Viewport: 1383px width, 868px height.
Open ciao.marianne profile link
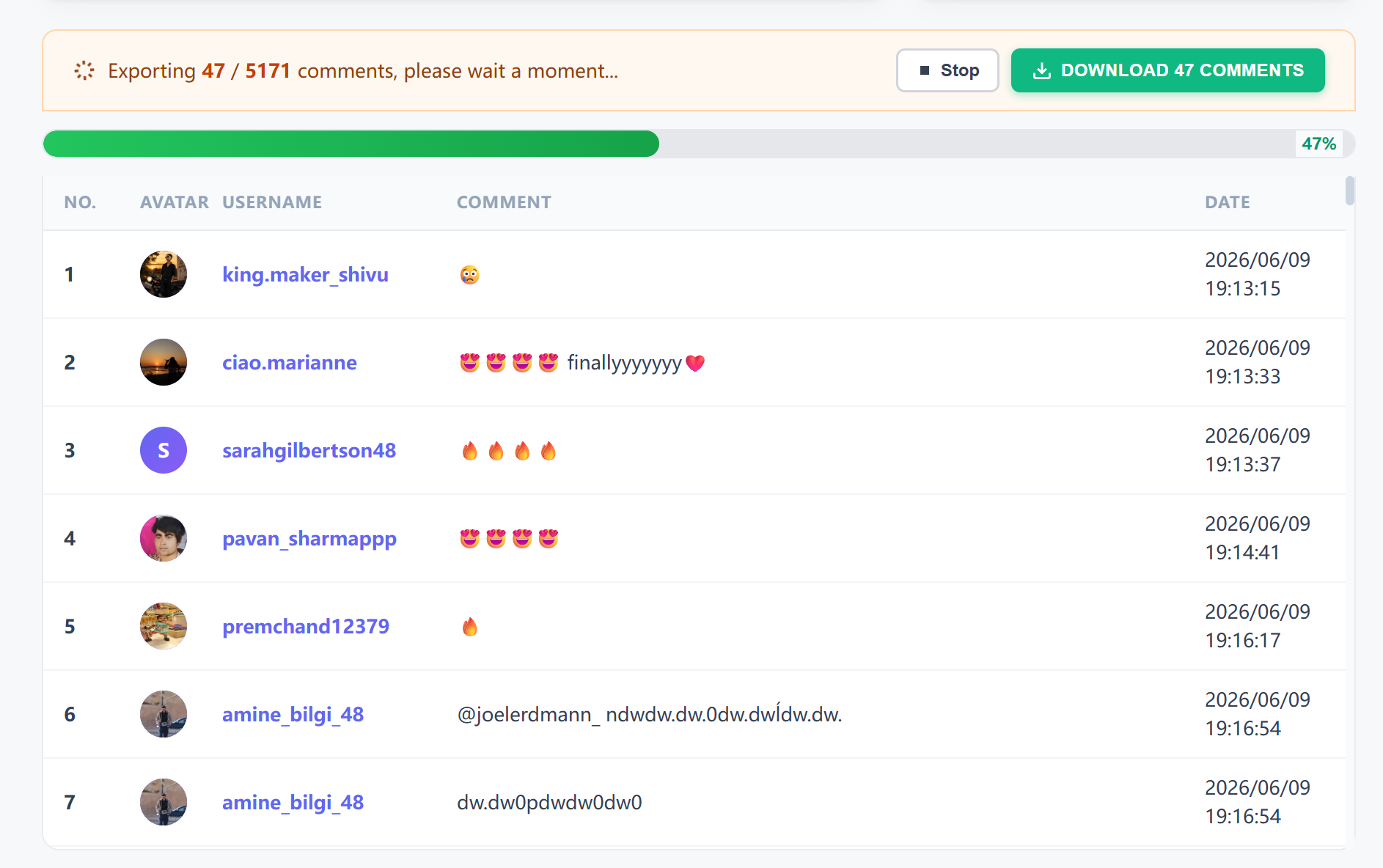[x=290, y=362]
